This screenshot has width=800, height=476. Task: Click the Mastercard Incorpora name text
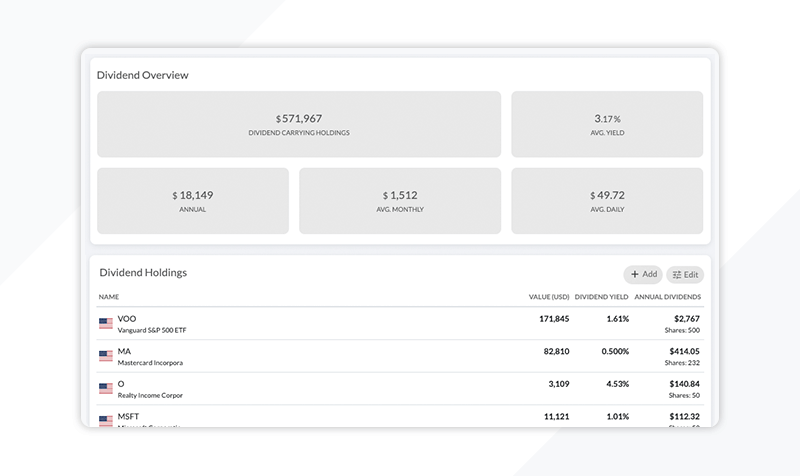click(150, 363)
